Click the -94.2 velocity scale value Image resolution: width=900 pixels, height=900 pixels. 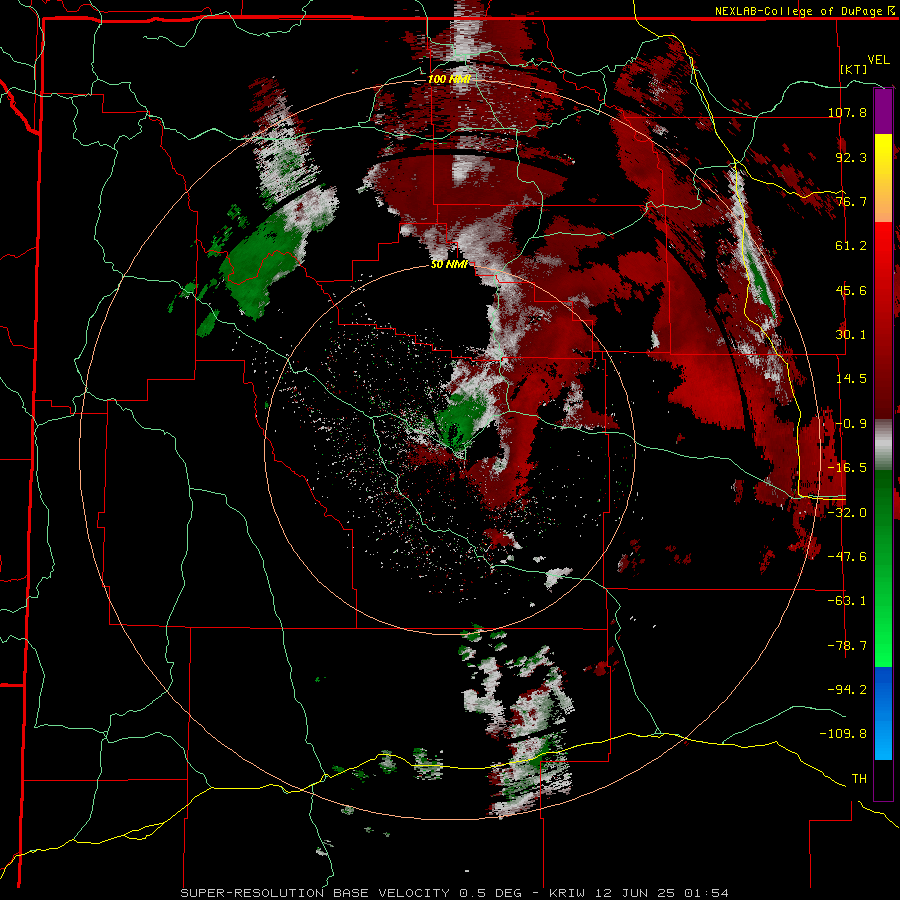(x=847, y=690)
